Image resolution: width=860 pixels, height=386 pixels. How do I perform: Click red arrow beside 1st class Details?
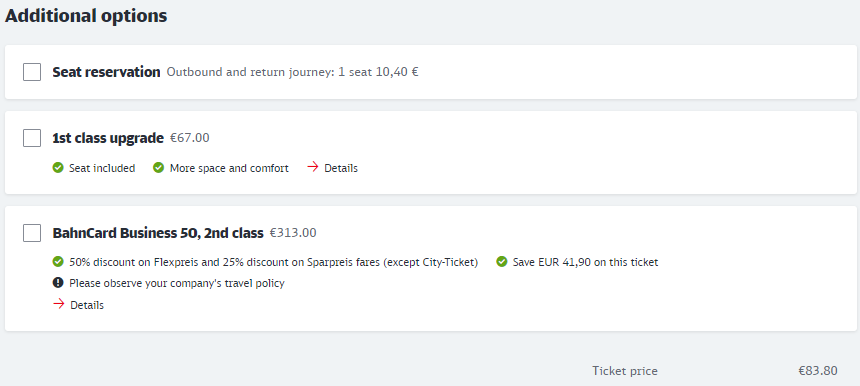tap(313, 167)
